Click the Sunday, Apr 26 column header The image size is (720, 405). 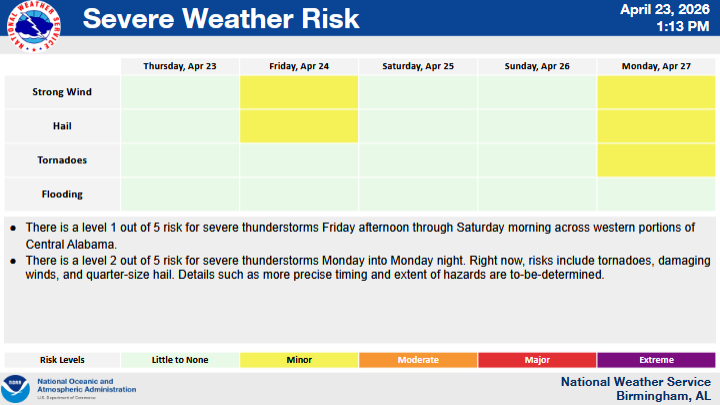[537, 65]
